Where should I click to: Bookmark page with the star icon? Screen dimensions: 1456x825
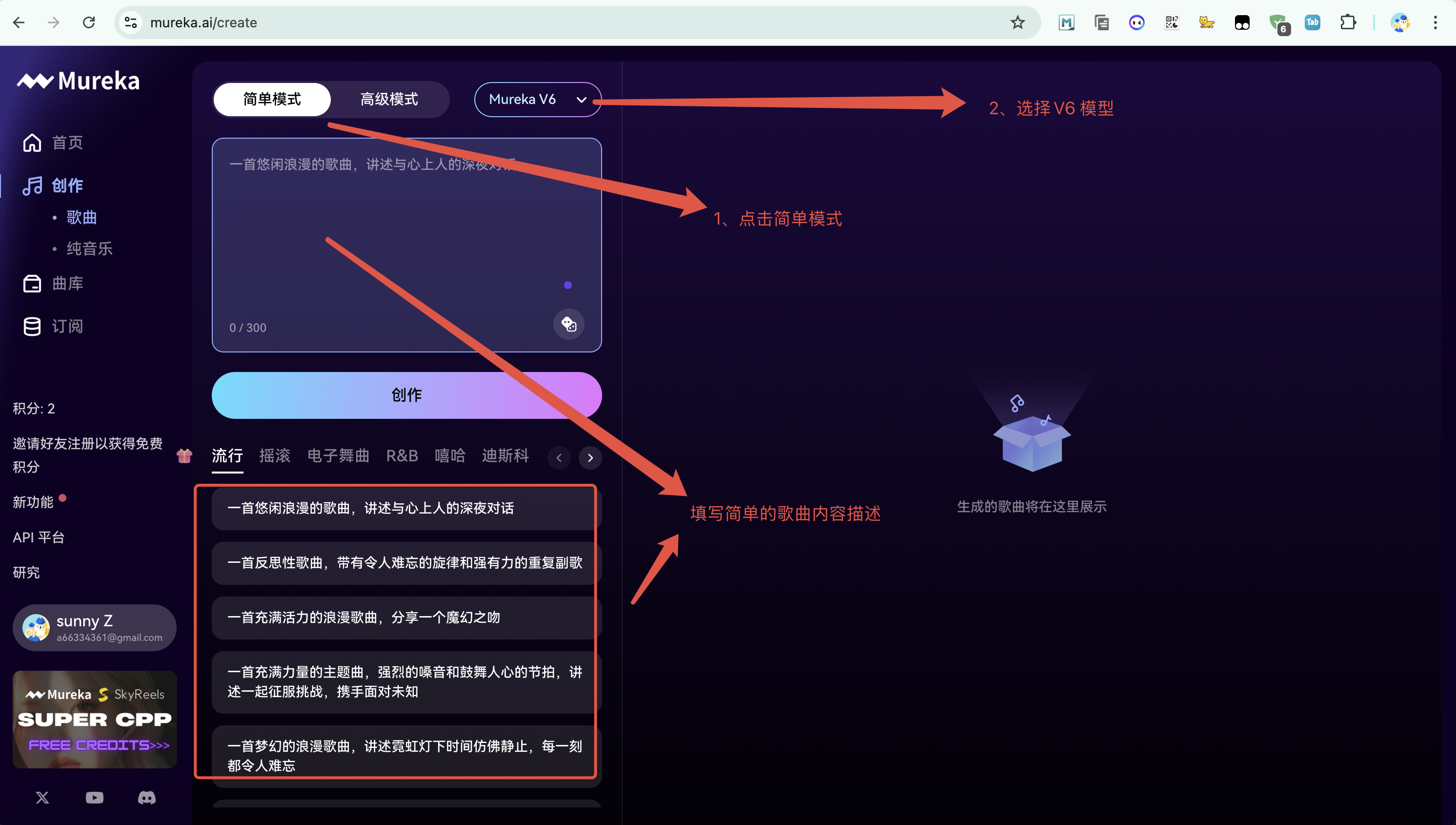point(1017,22)
